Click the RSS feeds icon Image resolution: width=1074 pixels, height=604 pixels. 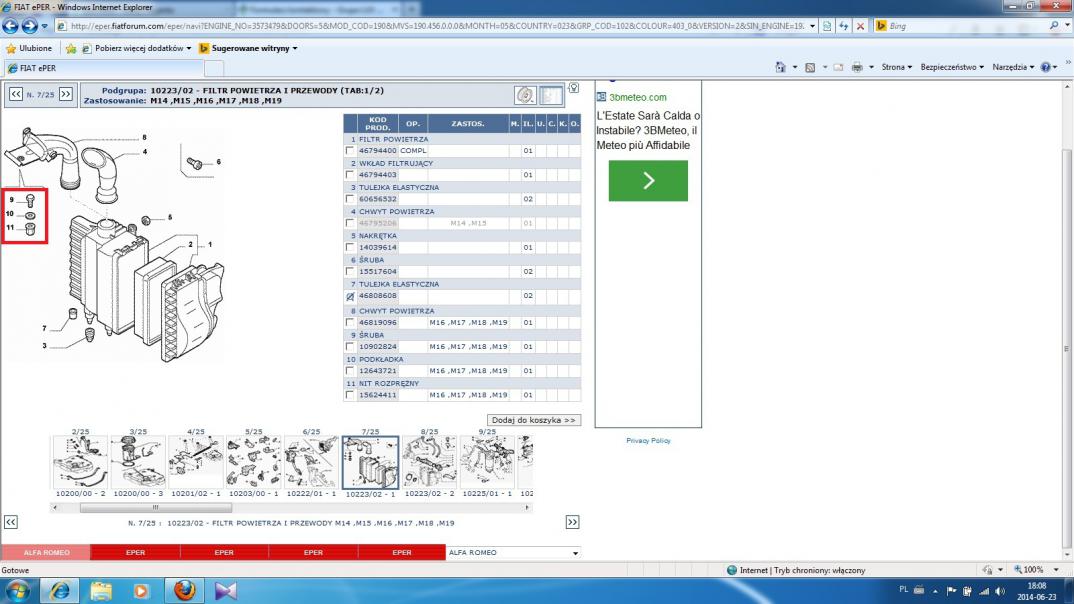pos(810,67)
